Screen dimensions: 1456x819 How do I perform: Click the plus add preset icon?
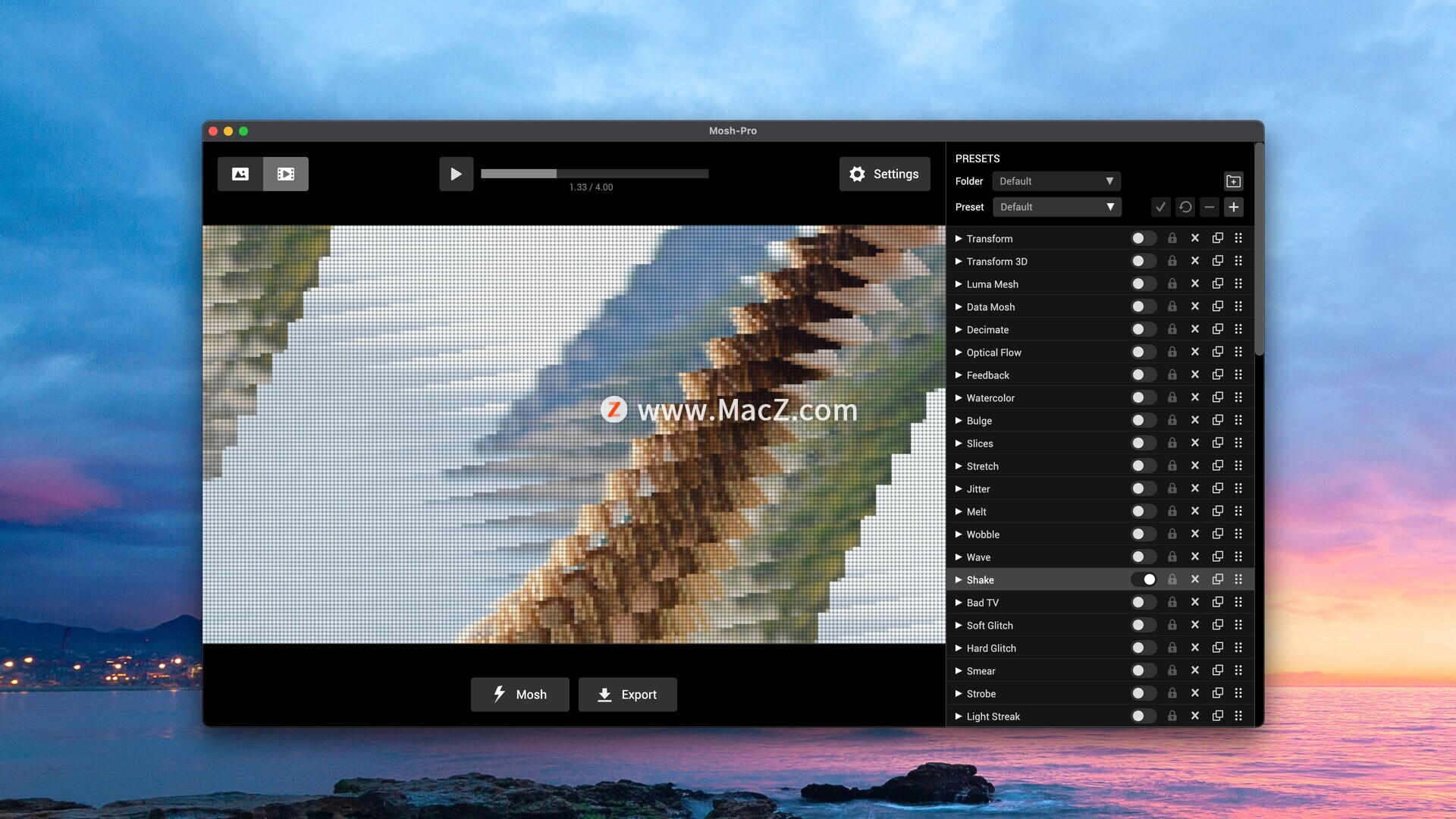[1233, 207]
